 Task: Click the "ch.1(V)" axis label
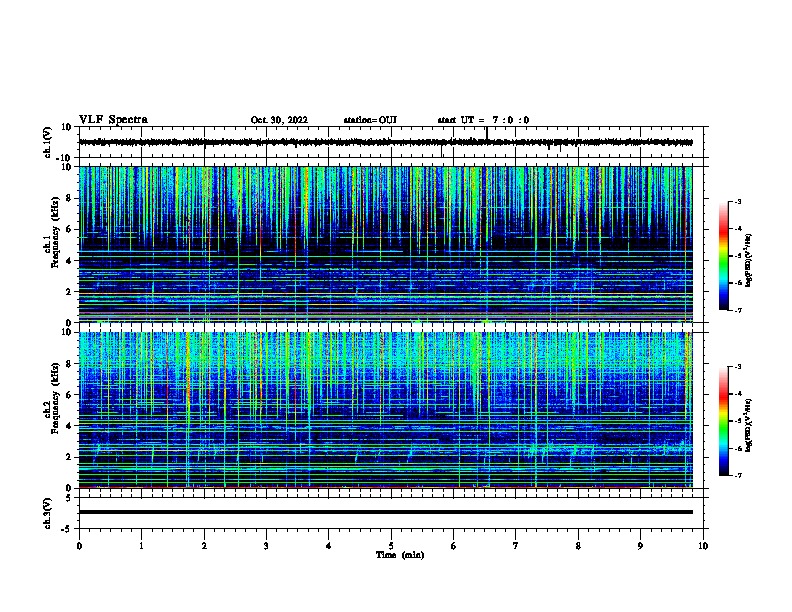(x=48, y=142)
